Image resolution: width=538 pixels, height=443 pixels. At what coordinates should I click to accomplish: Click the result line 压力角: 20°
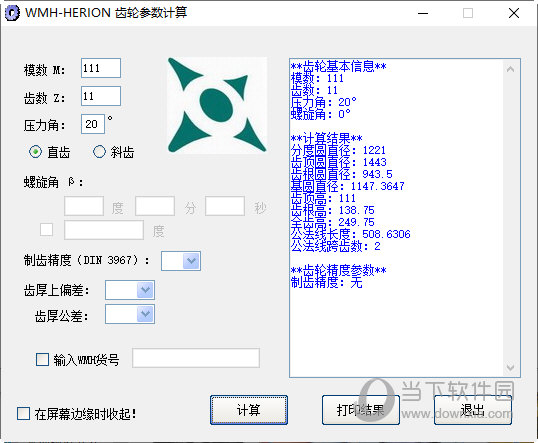(x=324, y=102)
